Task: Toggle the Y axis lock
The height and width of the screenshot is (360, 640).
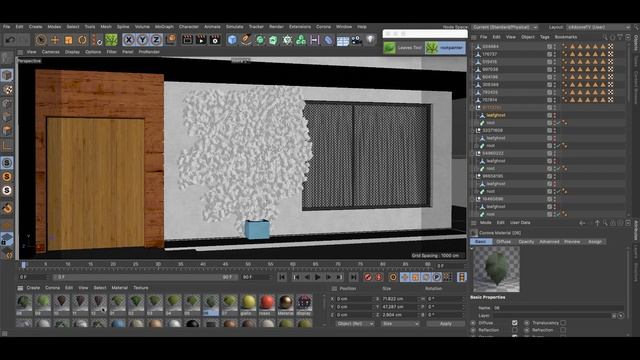Action: pyautogui.click(x=142, y=40)
